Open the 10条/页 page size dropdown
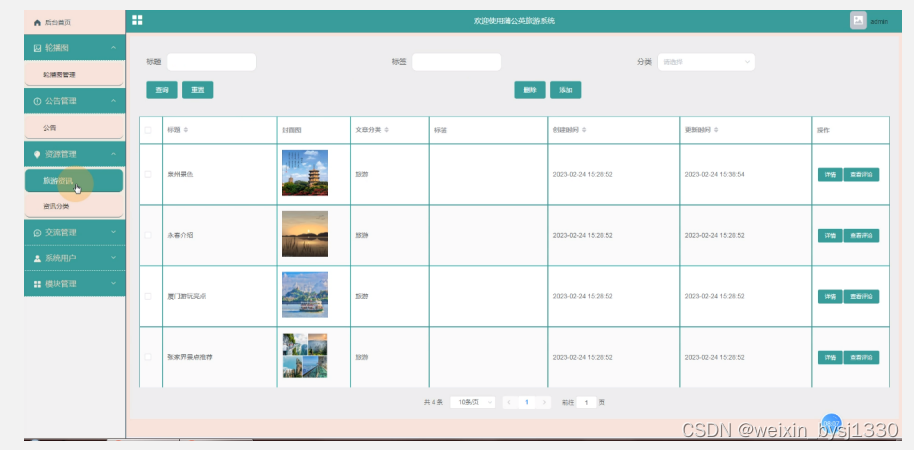The image size is (914, 450). click(x=473, y=402)
